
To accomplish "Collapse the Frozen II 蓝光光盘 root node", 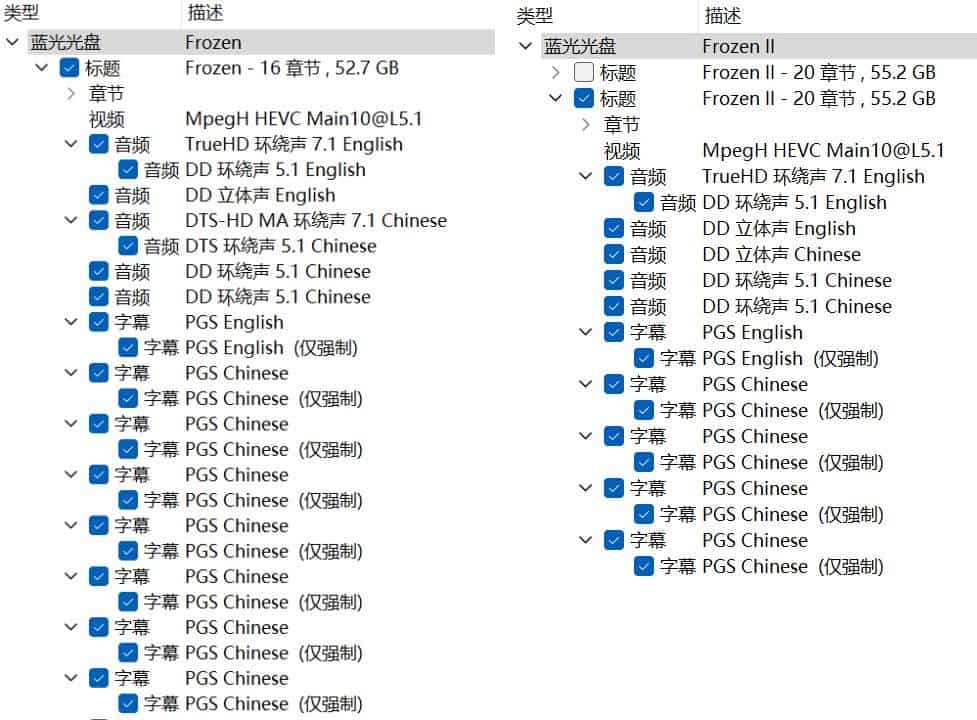I will coord(526,46).
